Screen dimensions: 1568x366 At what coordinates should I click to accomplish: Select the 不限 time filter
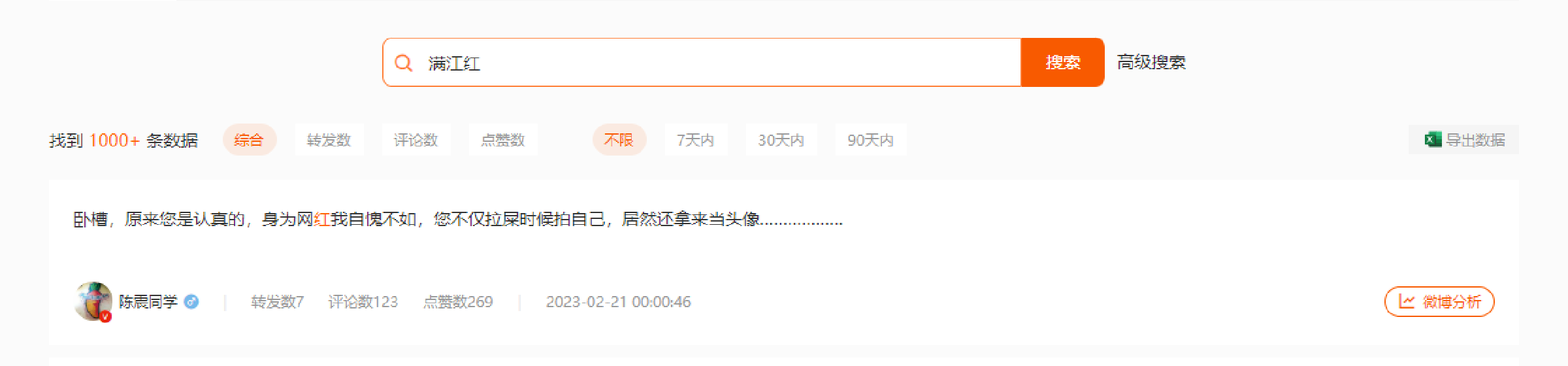[619, 140]
